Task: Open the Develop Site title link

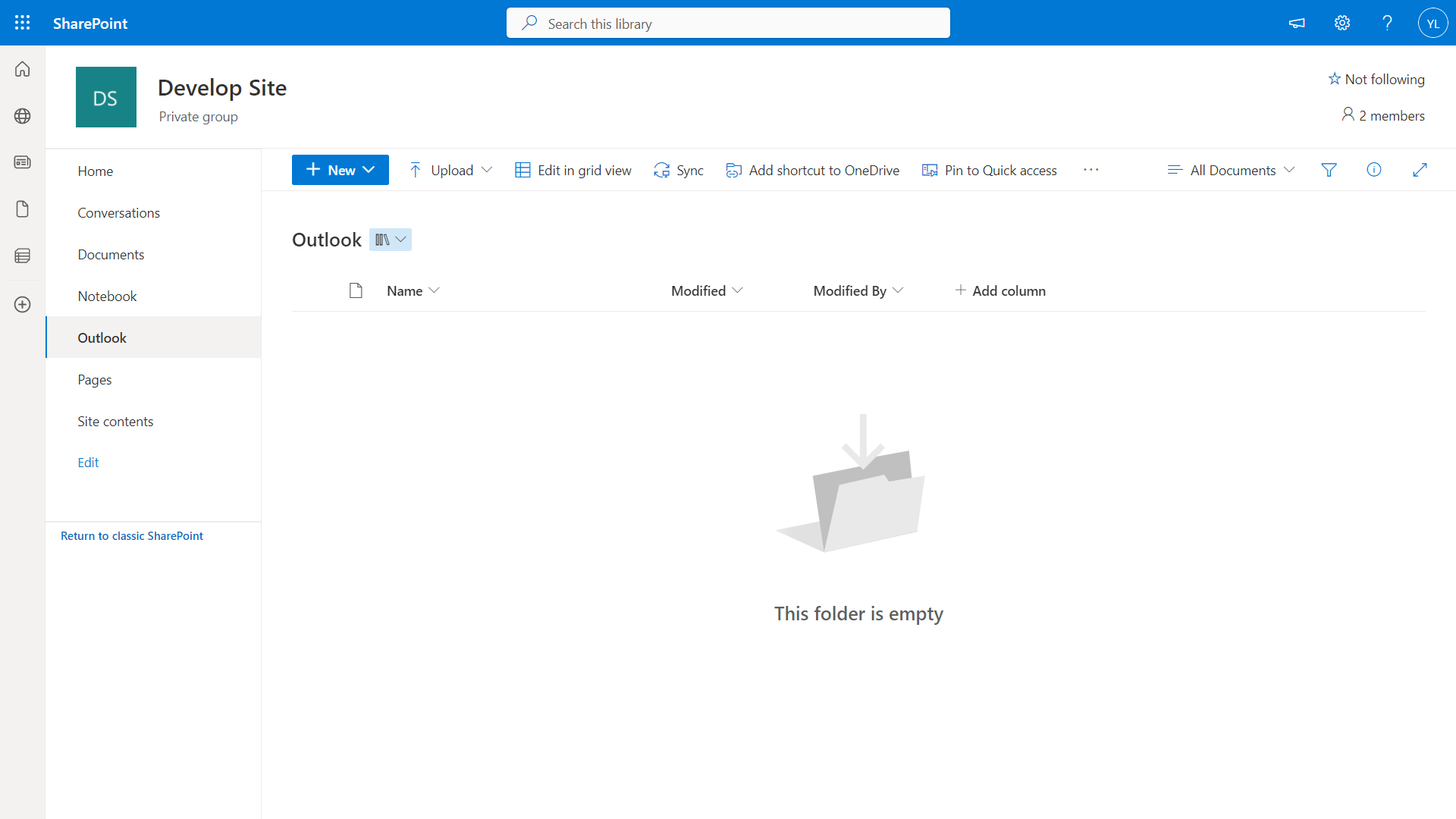Action: [x=222, y=88]
